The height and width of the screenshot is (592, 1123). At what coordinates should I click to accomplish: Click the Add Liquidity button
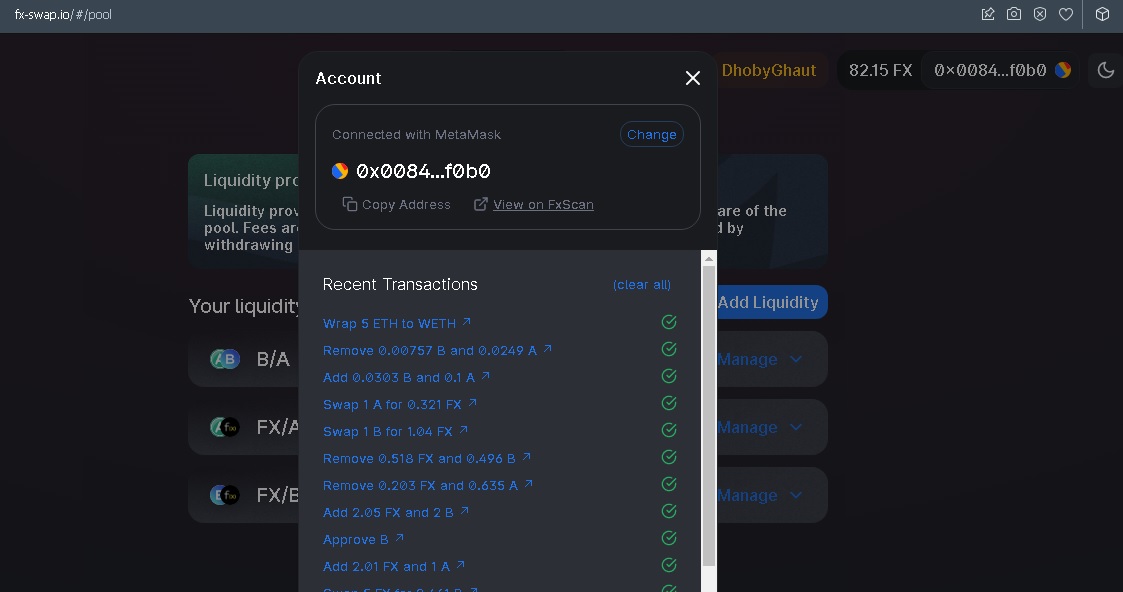768,302
